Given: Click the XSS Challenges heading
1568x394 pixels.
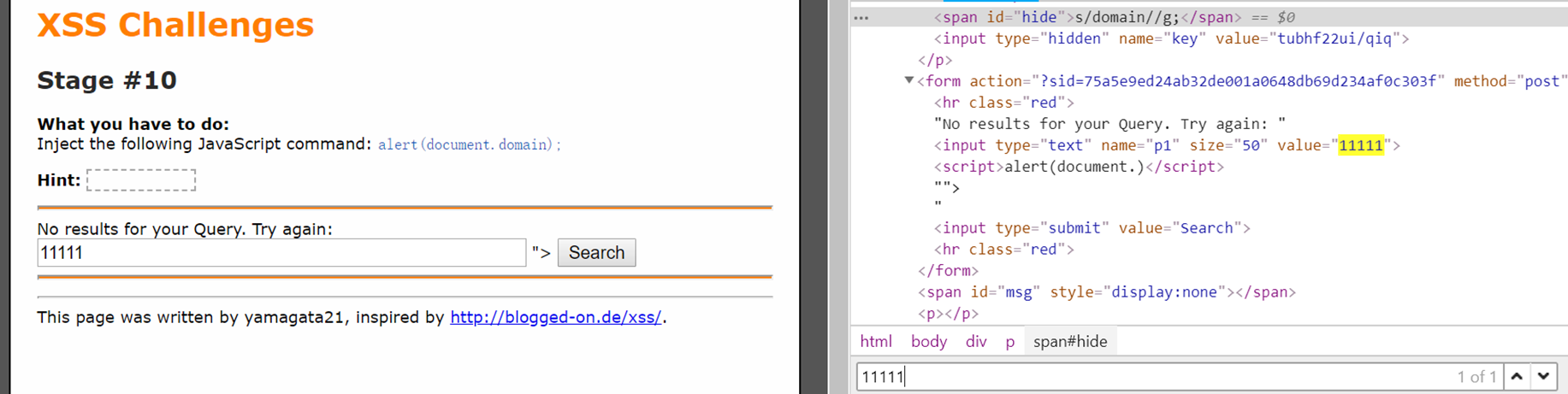Looking at the screenshot, I should pyautogui.click(x=175, y=25).
